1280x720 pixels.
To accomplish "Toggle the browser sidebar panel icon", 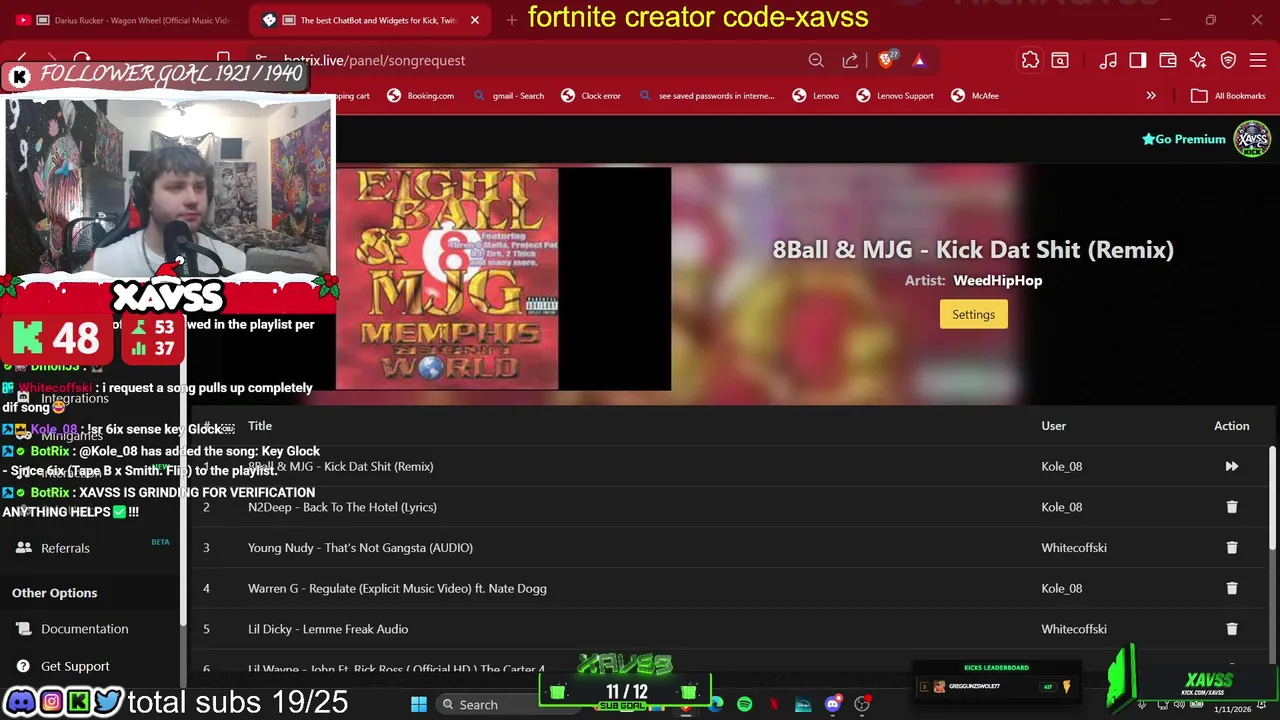I will tap(1138, 60).
